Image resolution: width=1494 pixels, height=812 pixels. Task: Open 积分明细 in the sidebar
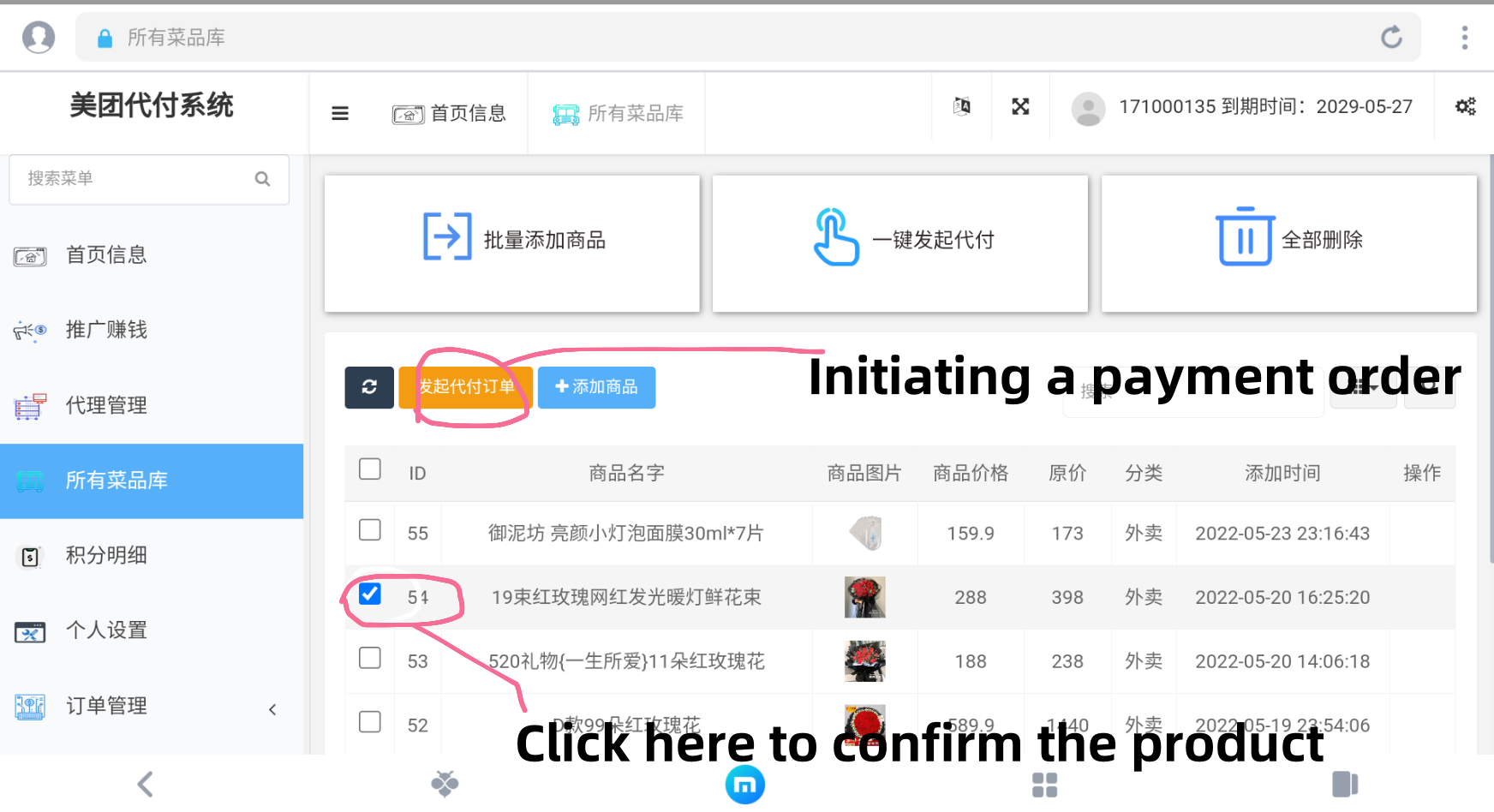pyautogui.click(x=152, y=556)
